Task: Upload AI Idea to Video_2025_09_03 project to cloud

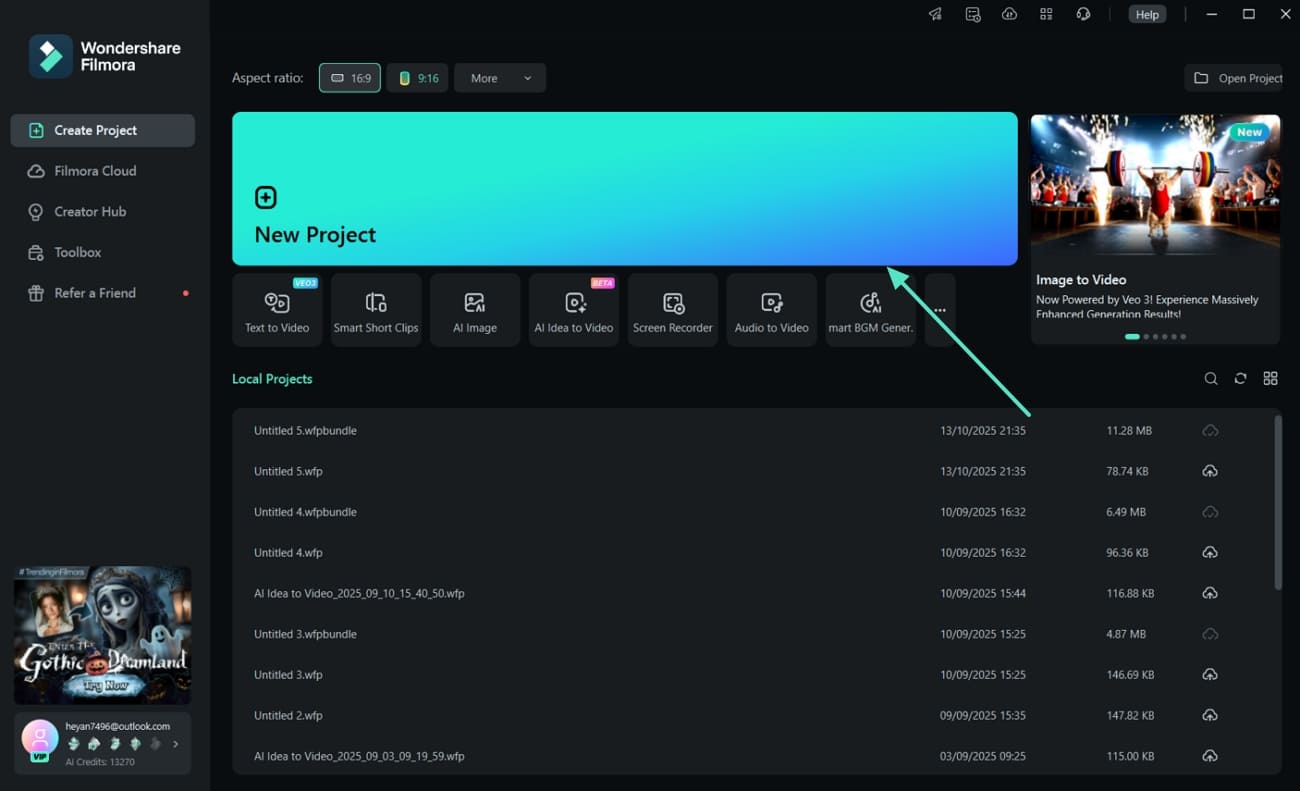Action: [1210, 756]
